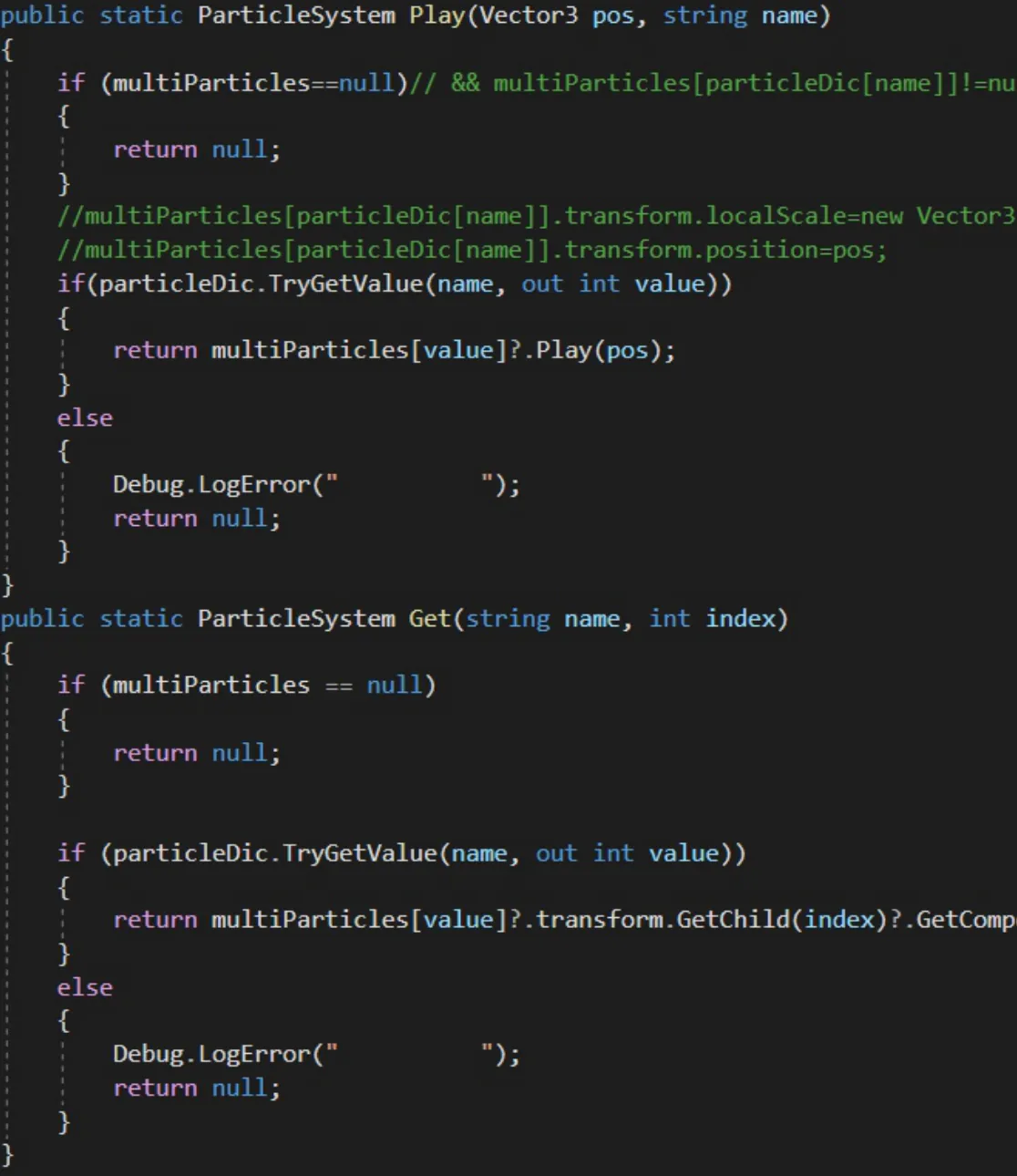Click 'Debug.LogError' in the Play method
The image size is (1017, 1176).
pyautogui.click(x=211, y=485)
